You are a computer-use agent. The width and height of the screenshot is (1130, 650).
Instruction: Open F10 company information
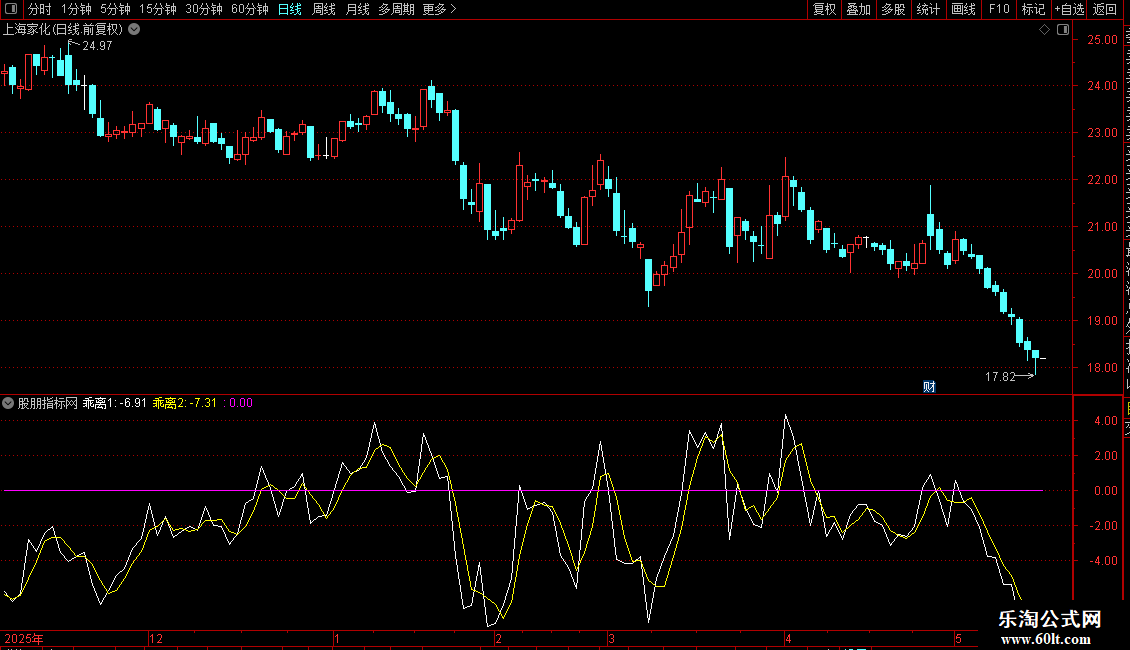click(999, 9)
